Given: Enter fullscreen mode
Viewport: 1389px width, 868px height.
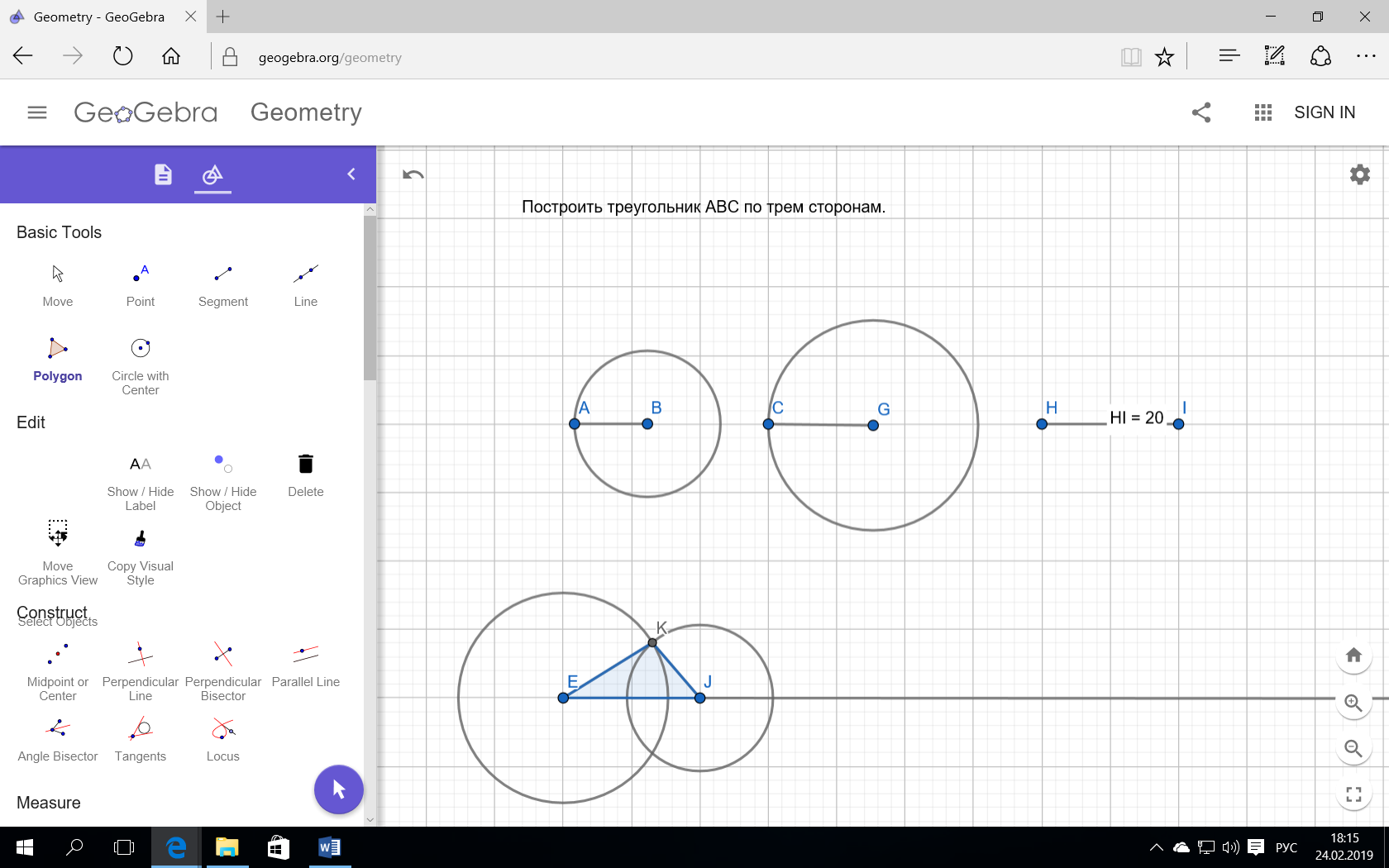Looking at the screenshot, I should pos(1353,795).
